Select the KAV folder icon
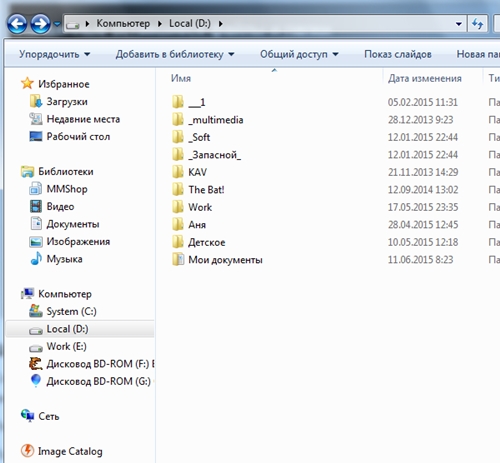This screenshot has height=463, width=500. coord(178,172)
